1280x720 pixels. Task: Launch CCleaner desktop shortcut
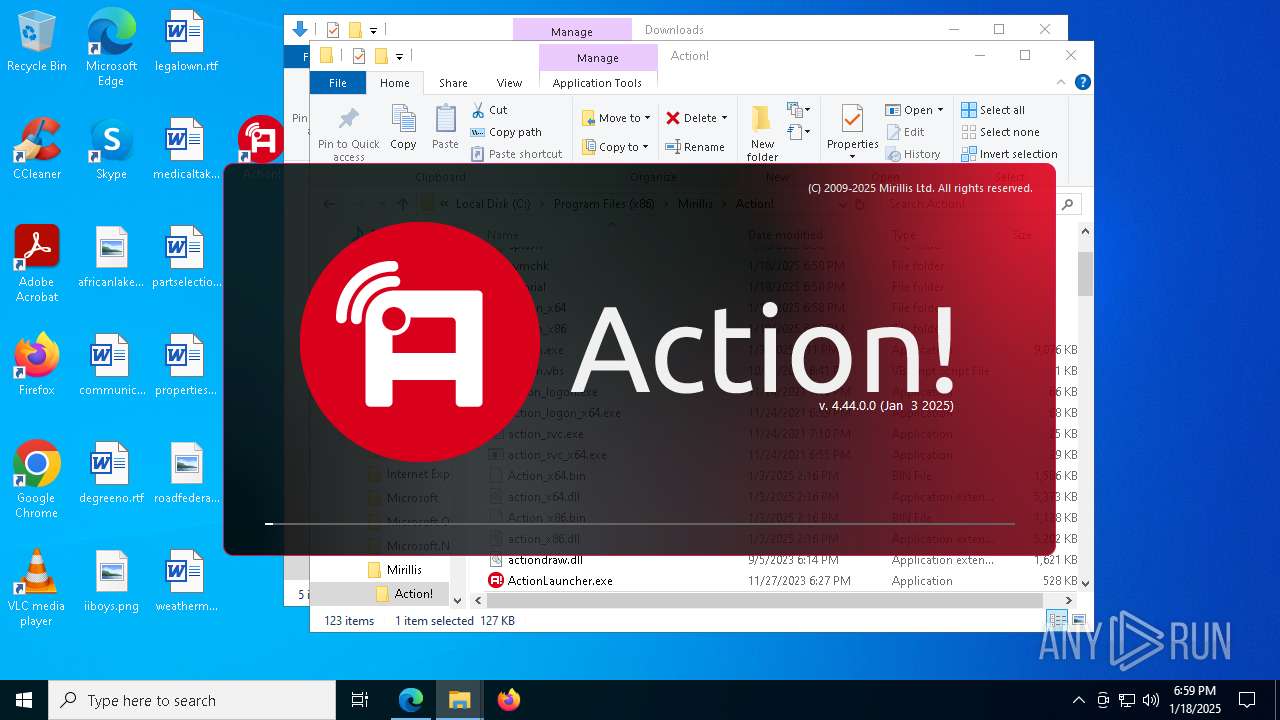click(37, 150)
